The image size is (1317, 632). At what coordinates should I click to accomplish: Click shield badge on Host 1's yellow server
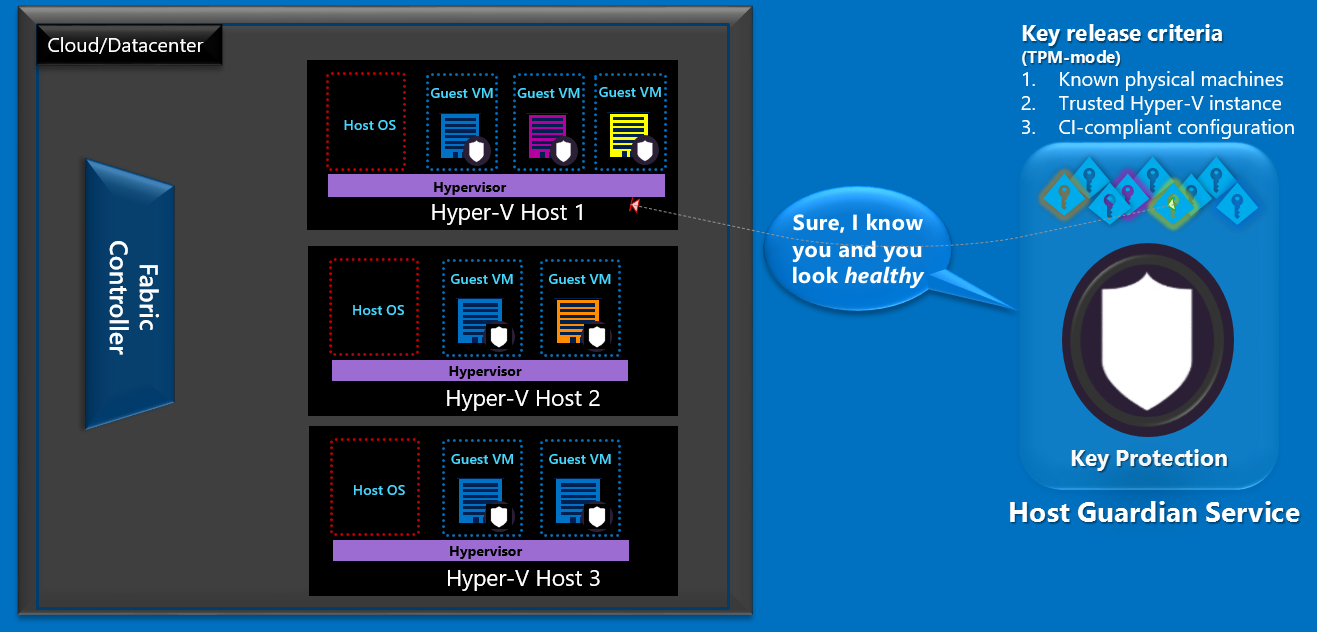click(x=646, y=152)
